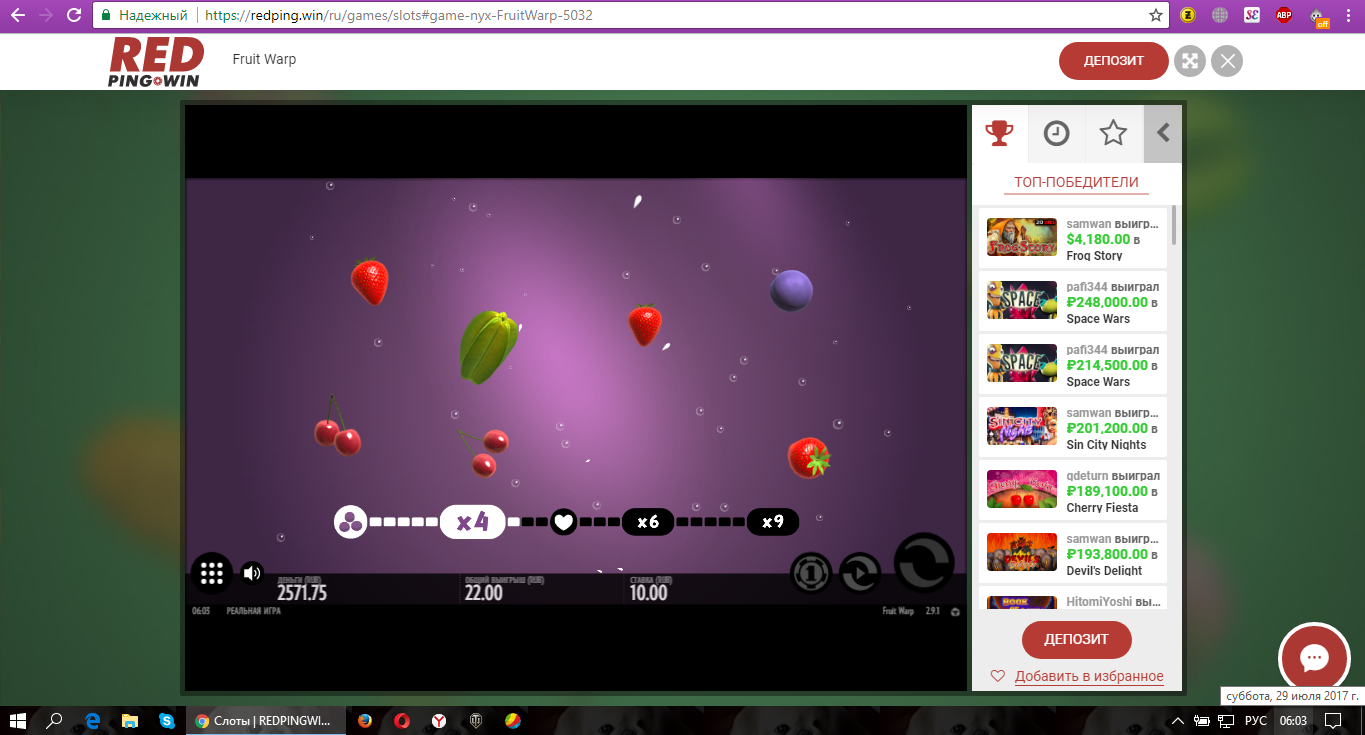Open the Cherry Fiesta game thumbnail
The height and width of the screenshot is (735, 1365).
[x=1022, y=489]
